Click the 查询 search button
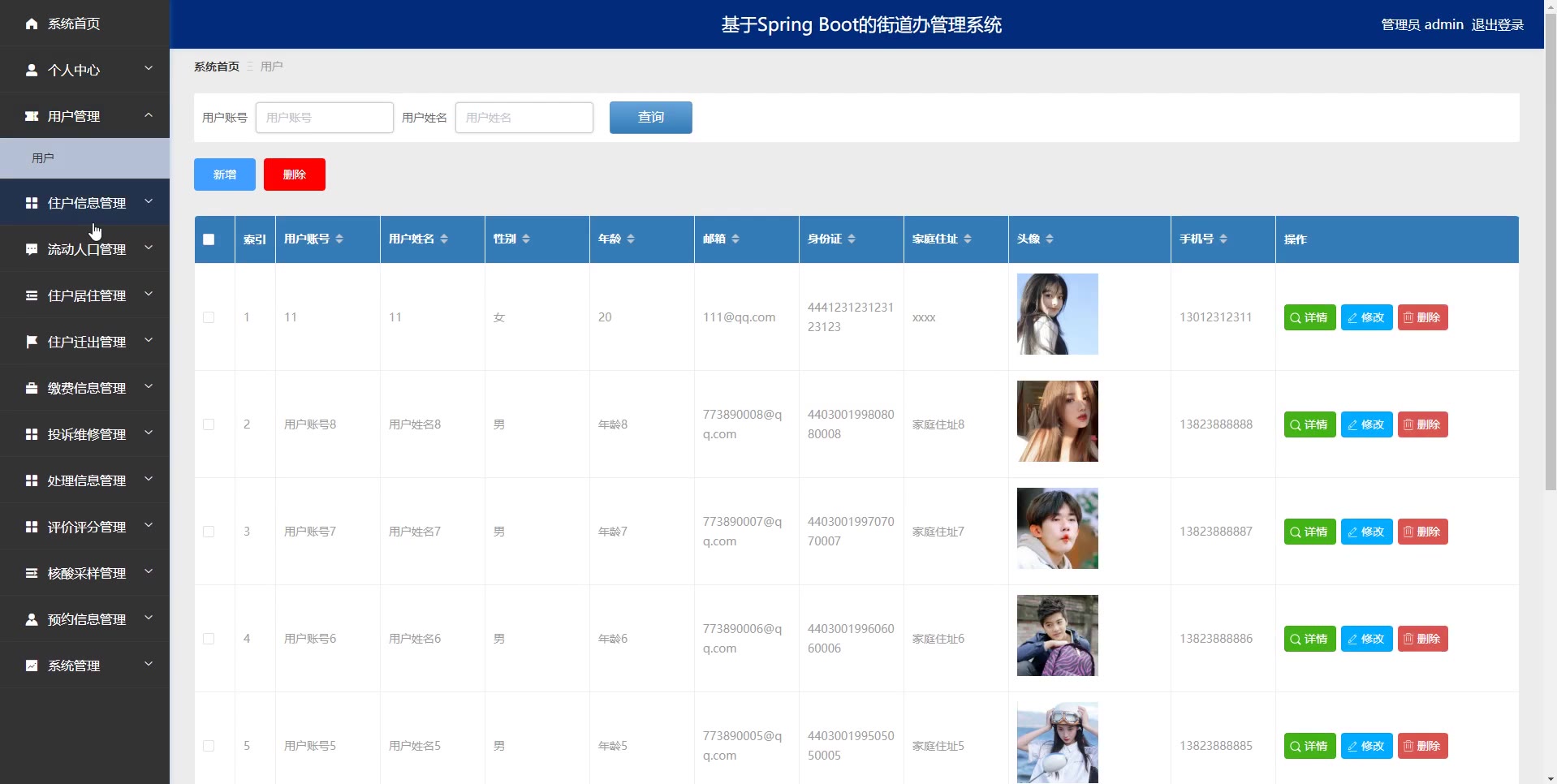Viewport: 1557px width, 784px height. point(650,118)
